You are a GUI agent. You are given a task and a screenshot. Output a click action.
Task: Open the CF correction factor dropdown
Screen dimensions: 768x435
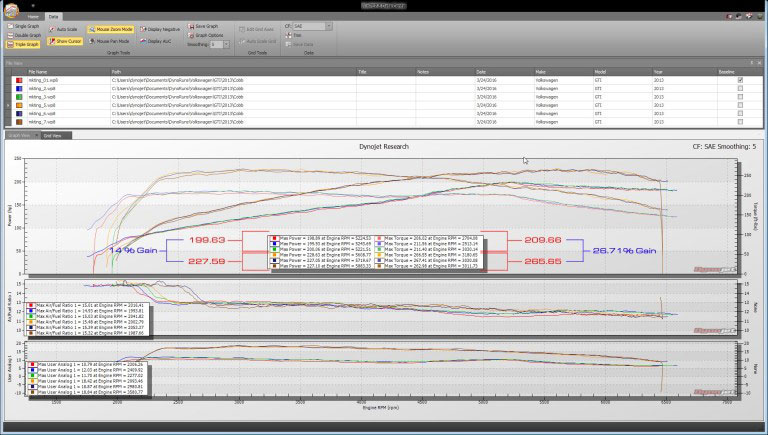click(x=329, y=26)
